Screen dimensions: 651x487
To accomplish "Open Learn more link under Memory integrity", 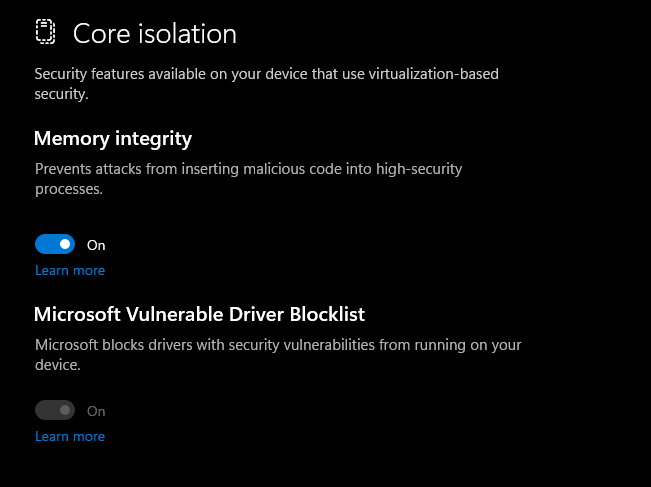I will click(x=70, y=271).
